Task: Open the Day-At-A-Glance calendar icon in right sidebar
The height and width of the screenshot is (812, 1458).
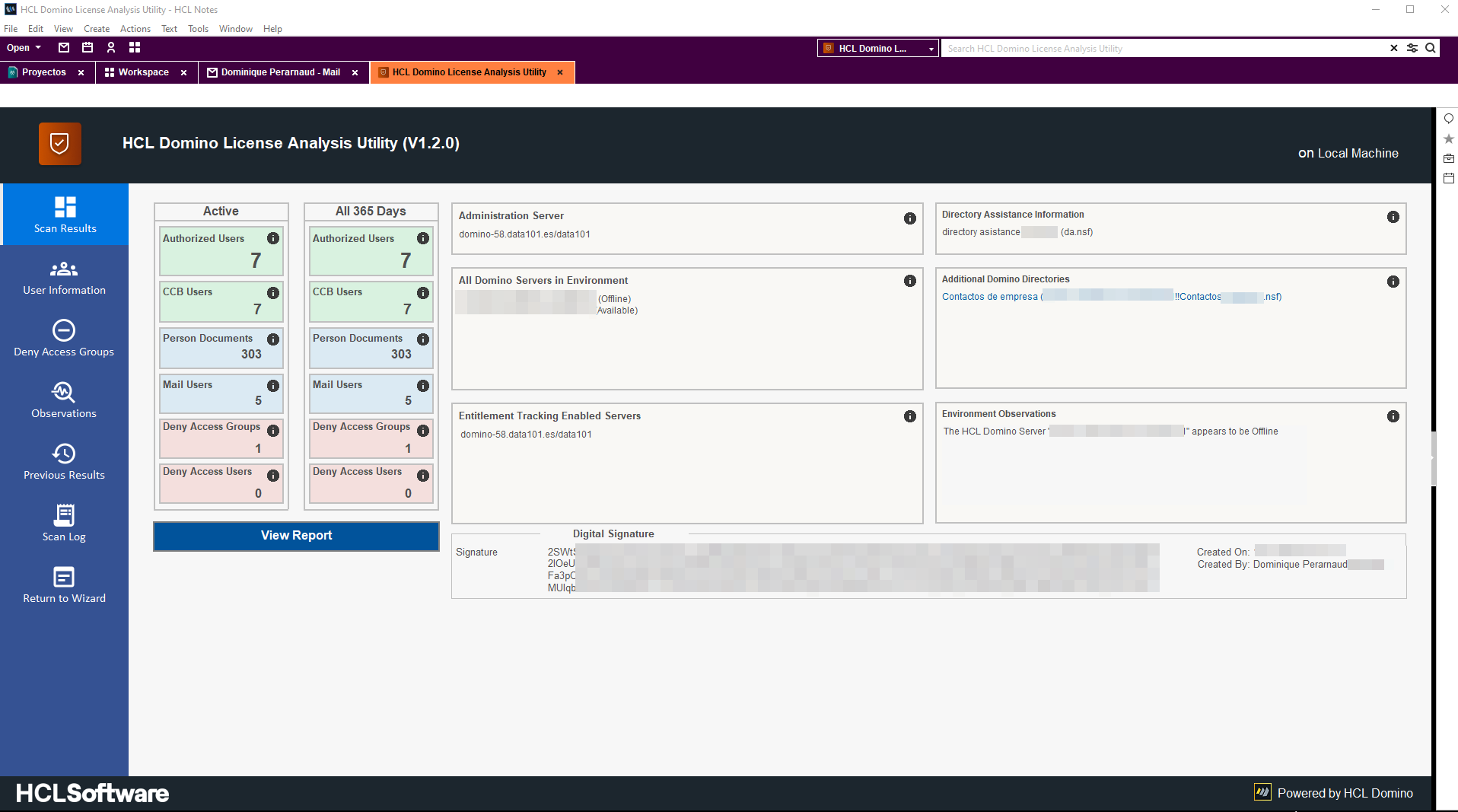Action: (x=1449, y=178)
